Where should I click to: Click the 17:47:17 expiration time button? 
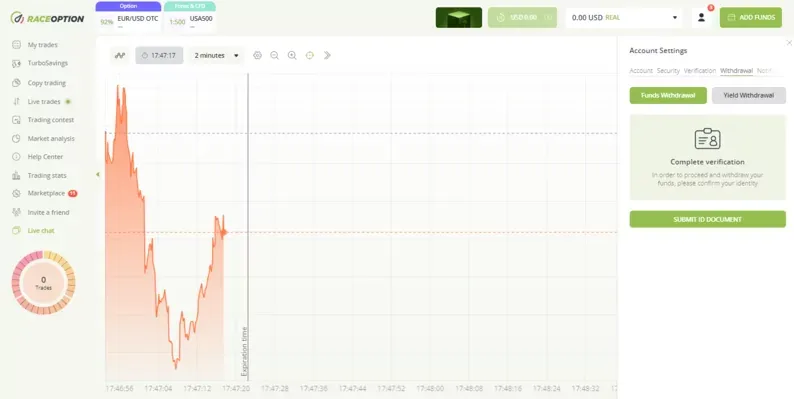(x=159, y=56)
